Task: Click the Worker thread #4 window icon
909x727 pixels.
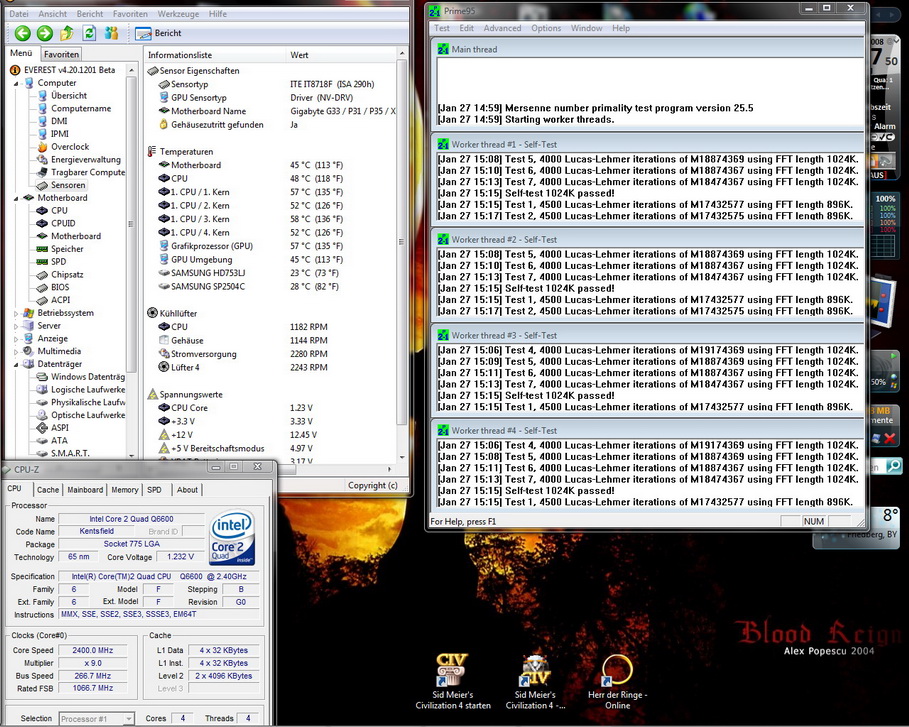Action: tap(443, 431)
